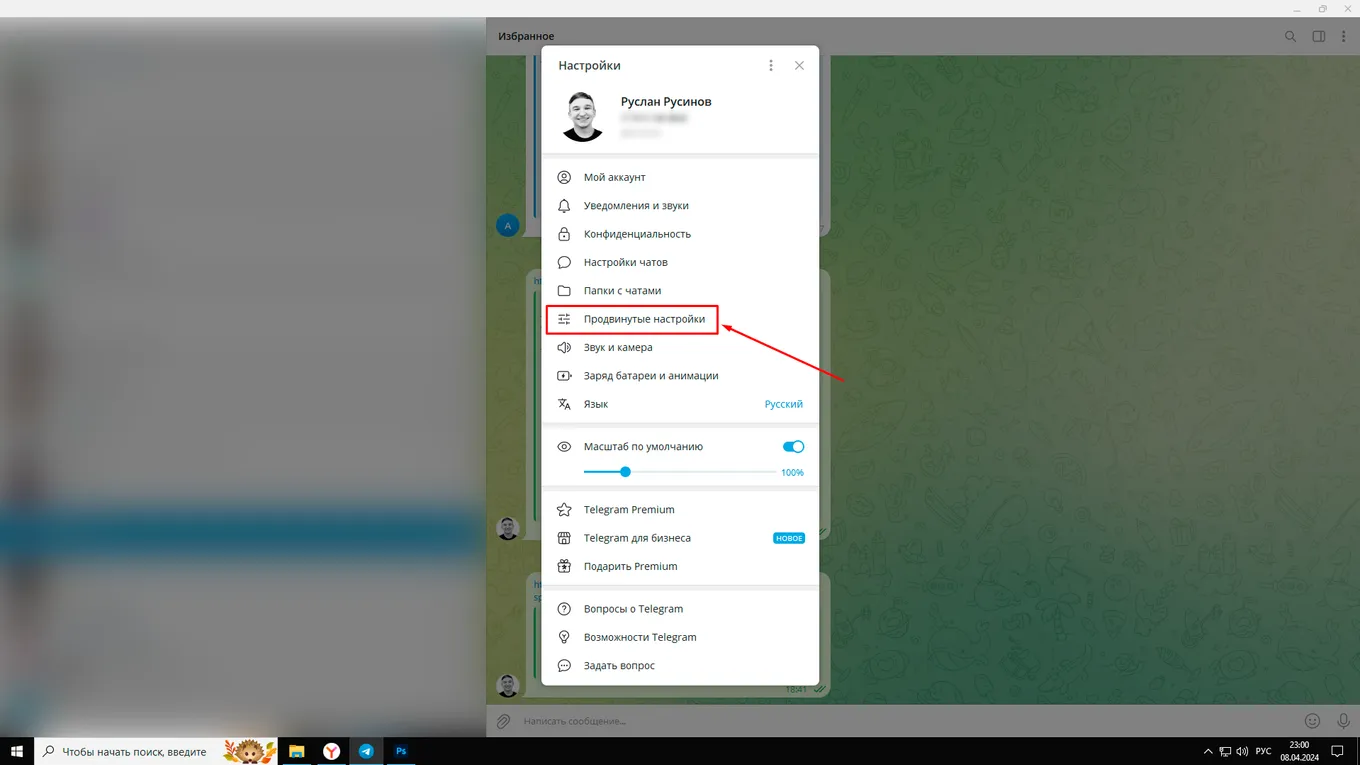Toggle the chat side panel icon
The image size is (1360, 765).
click(x=1319, y=36)
